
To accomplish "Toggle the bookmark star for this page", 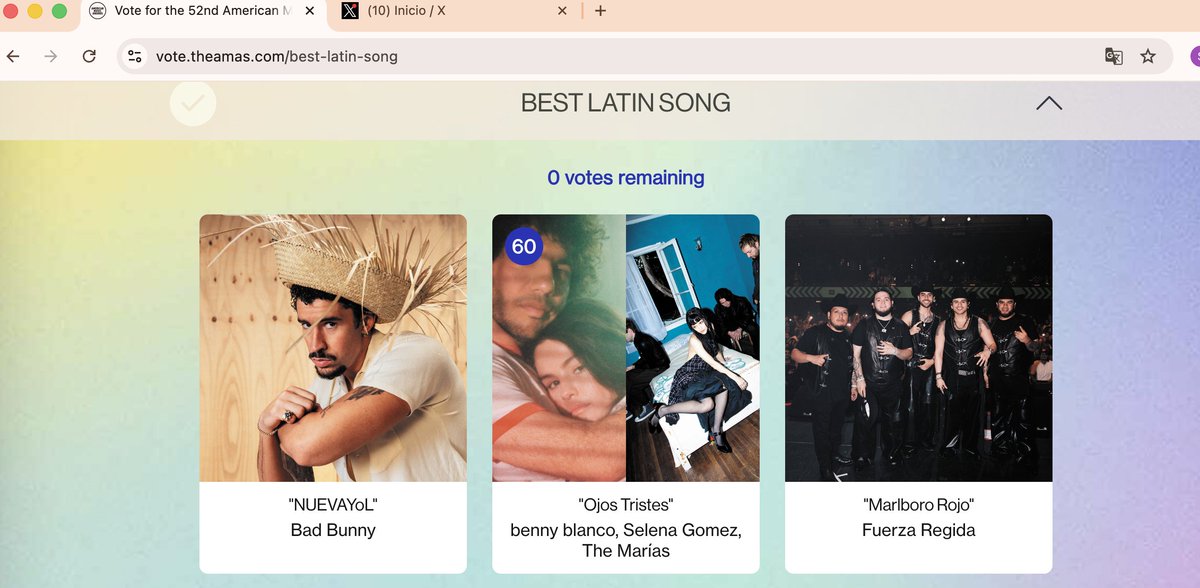I will [x=1148, y=57].
